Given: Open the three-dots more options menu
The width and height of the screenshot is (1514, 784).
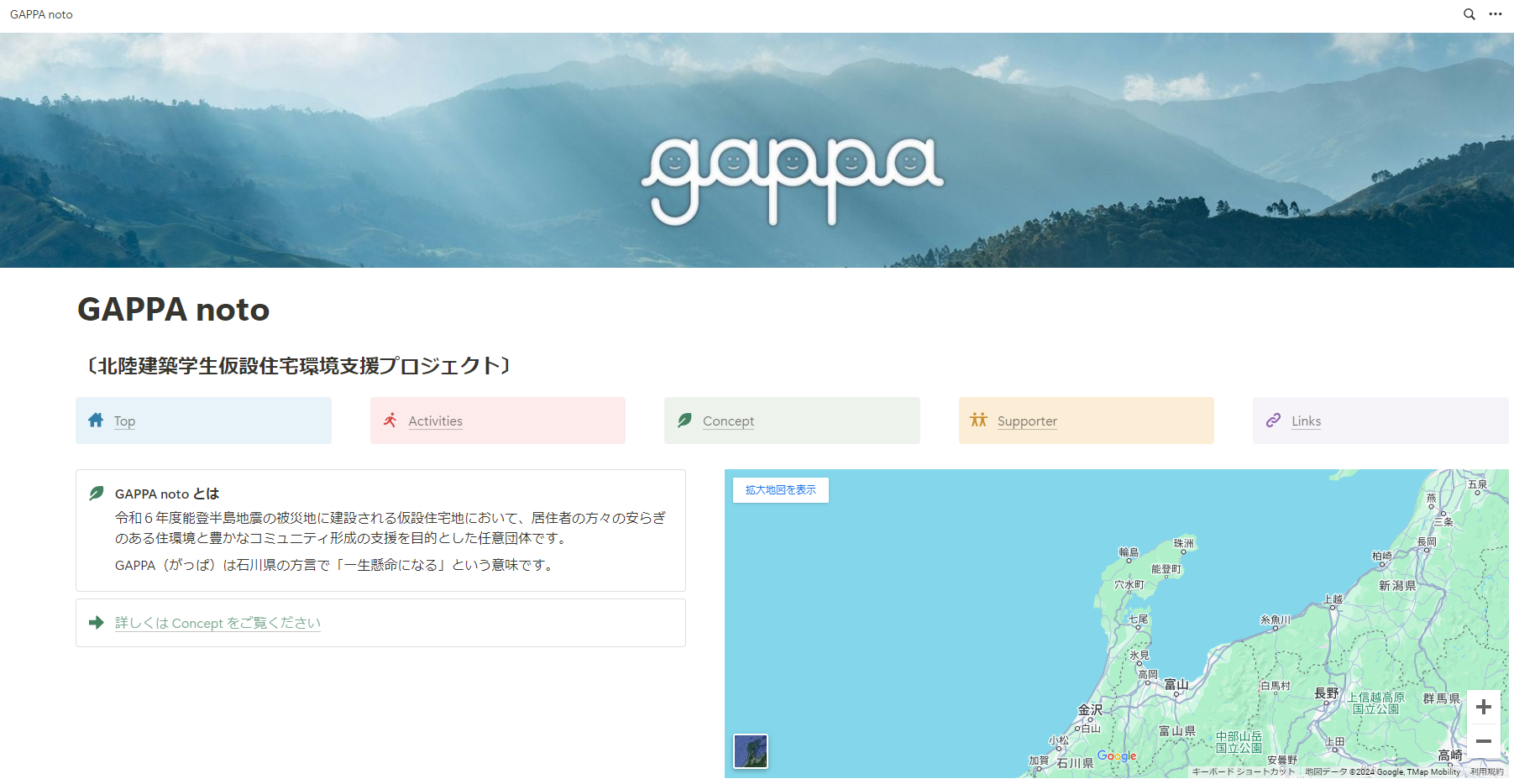Looking at the screenshot, I should (x=1496, y=14).
